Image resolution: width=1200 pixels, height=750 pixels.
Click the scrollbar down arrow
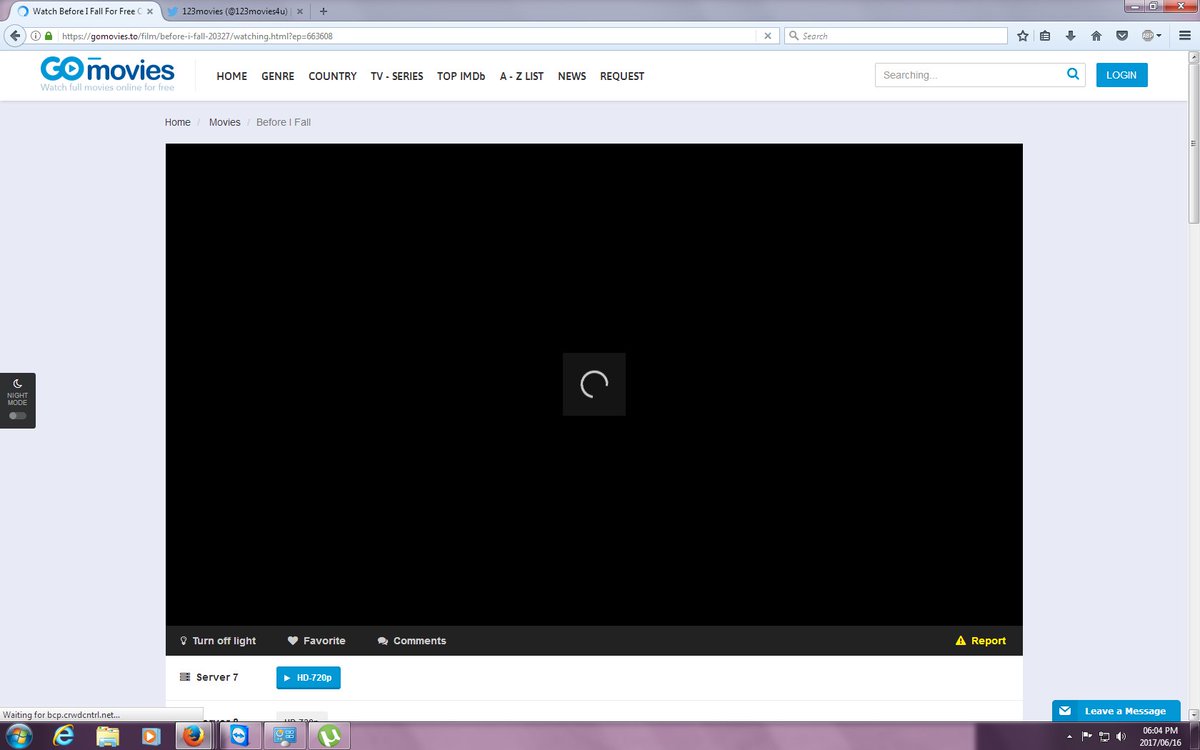tap(1194, 714)
